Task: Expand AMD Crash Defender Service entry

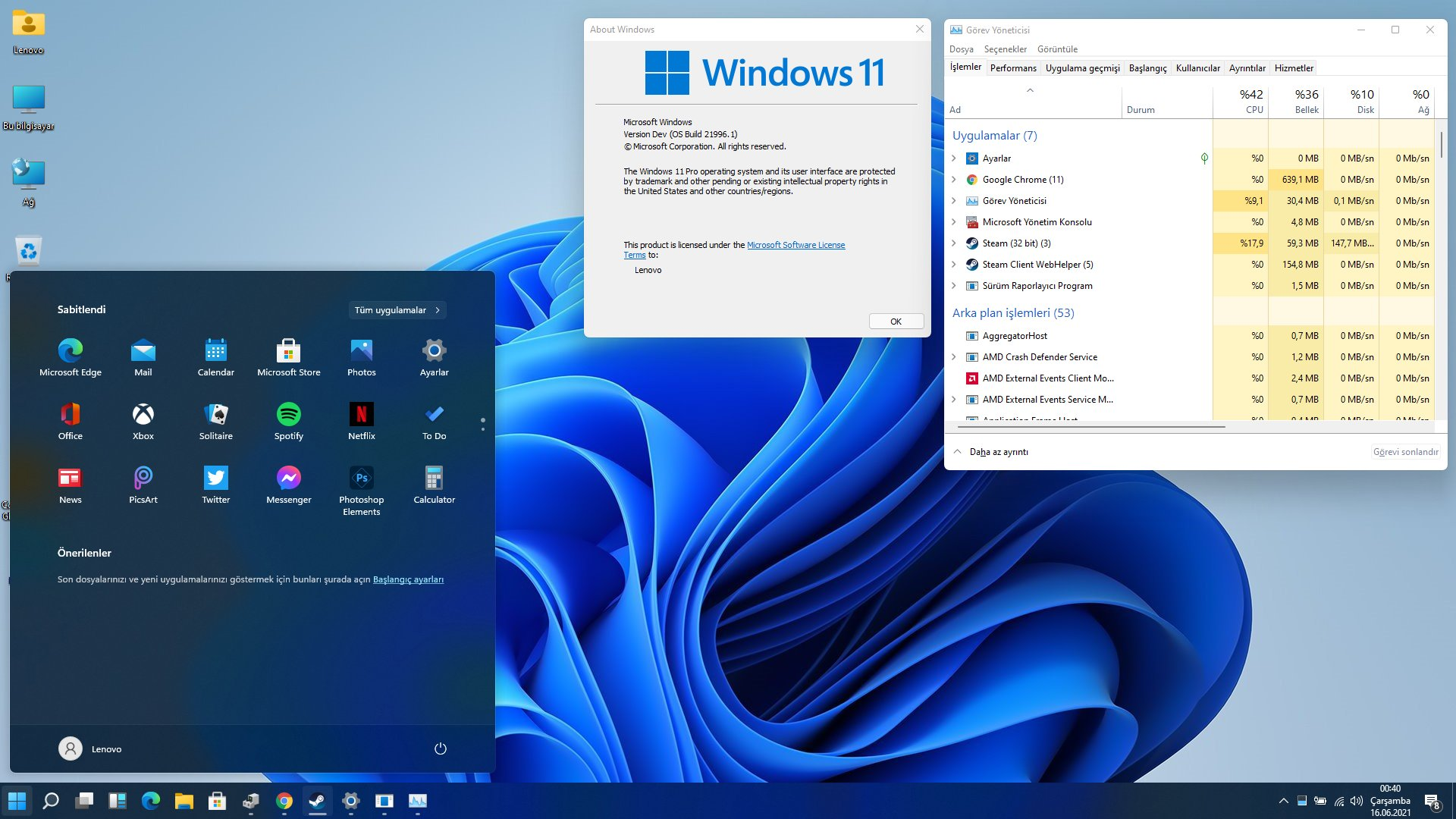Action: click(954, 357)
